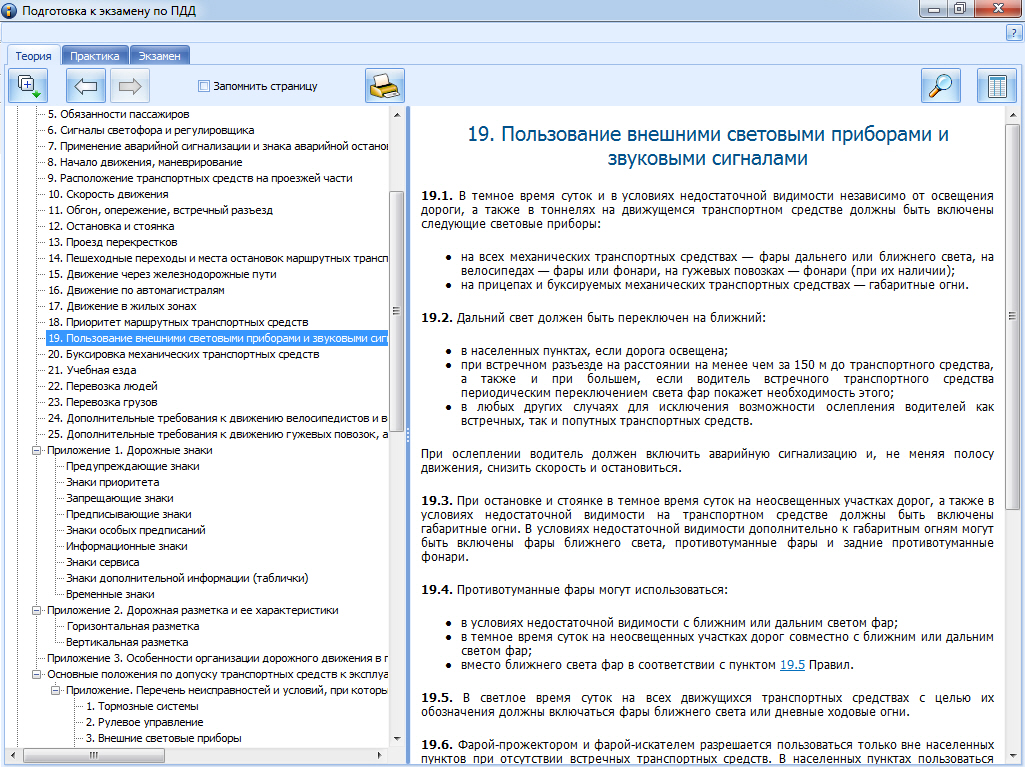
Task: Select '9. Расположение транспортных средств' chapter
Action: (199, 178)
